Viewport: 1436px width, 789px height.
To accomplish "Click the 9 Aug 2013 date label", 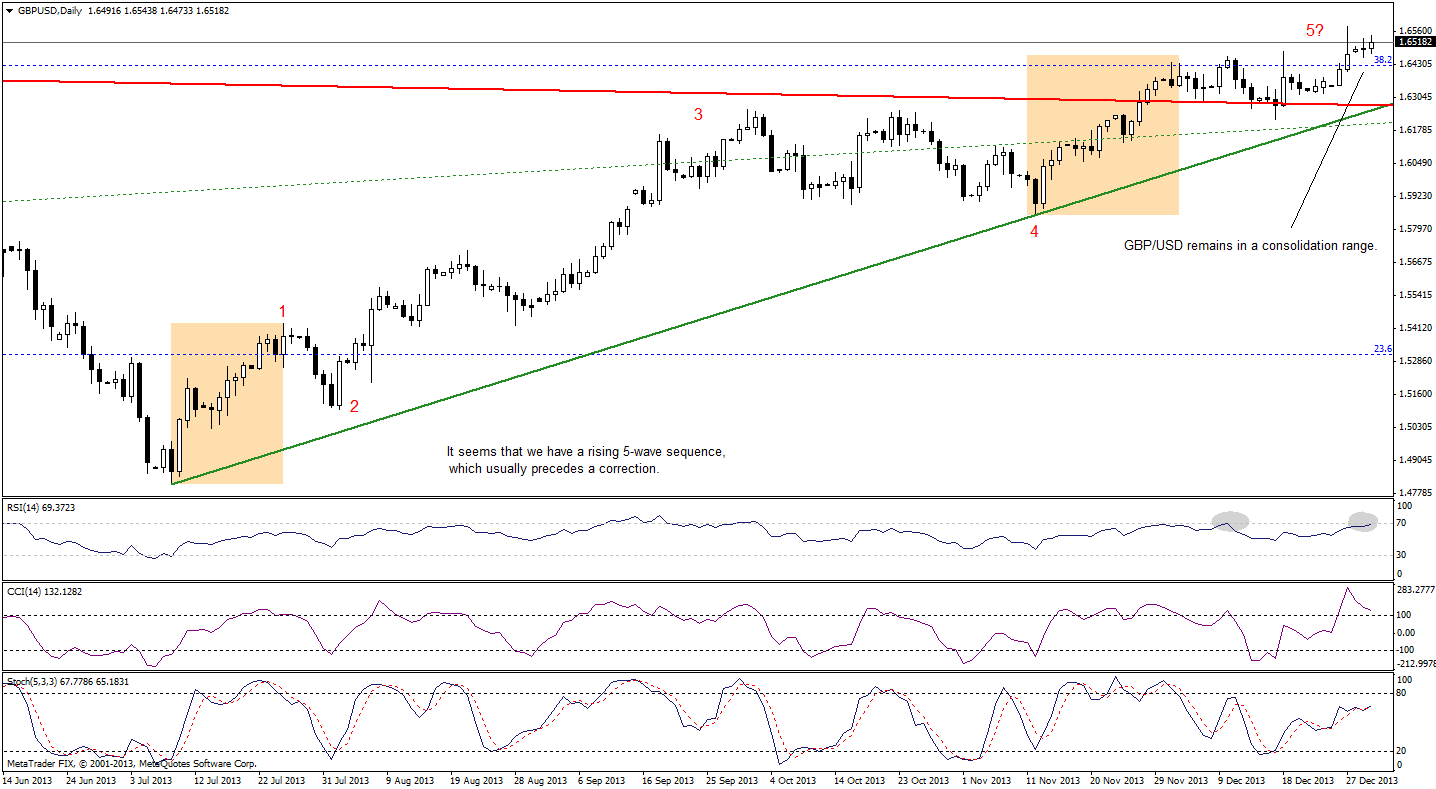I will (408, 779).
